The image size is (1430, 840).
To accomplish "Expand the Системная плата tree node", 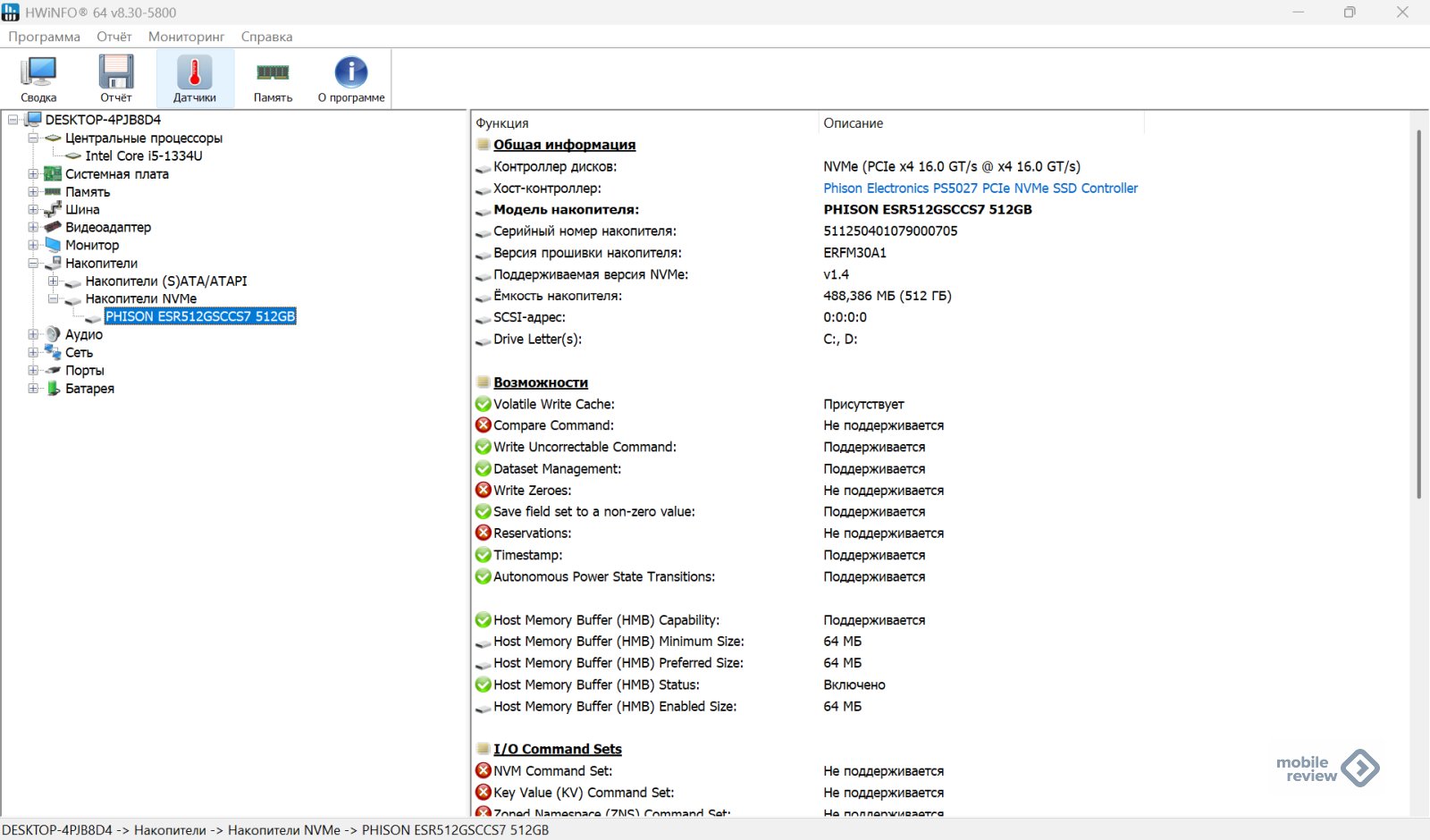I will coord(33,174).
